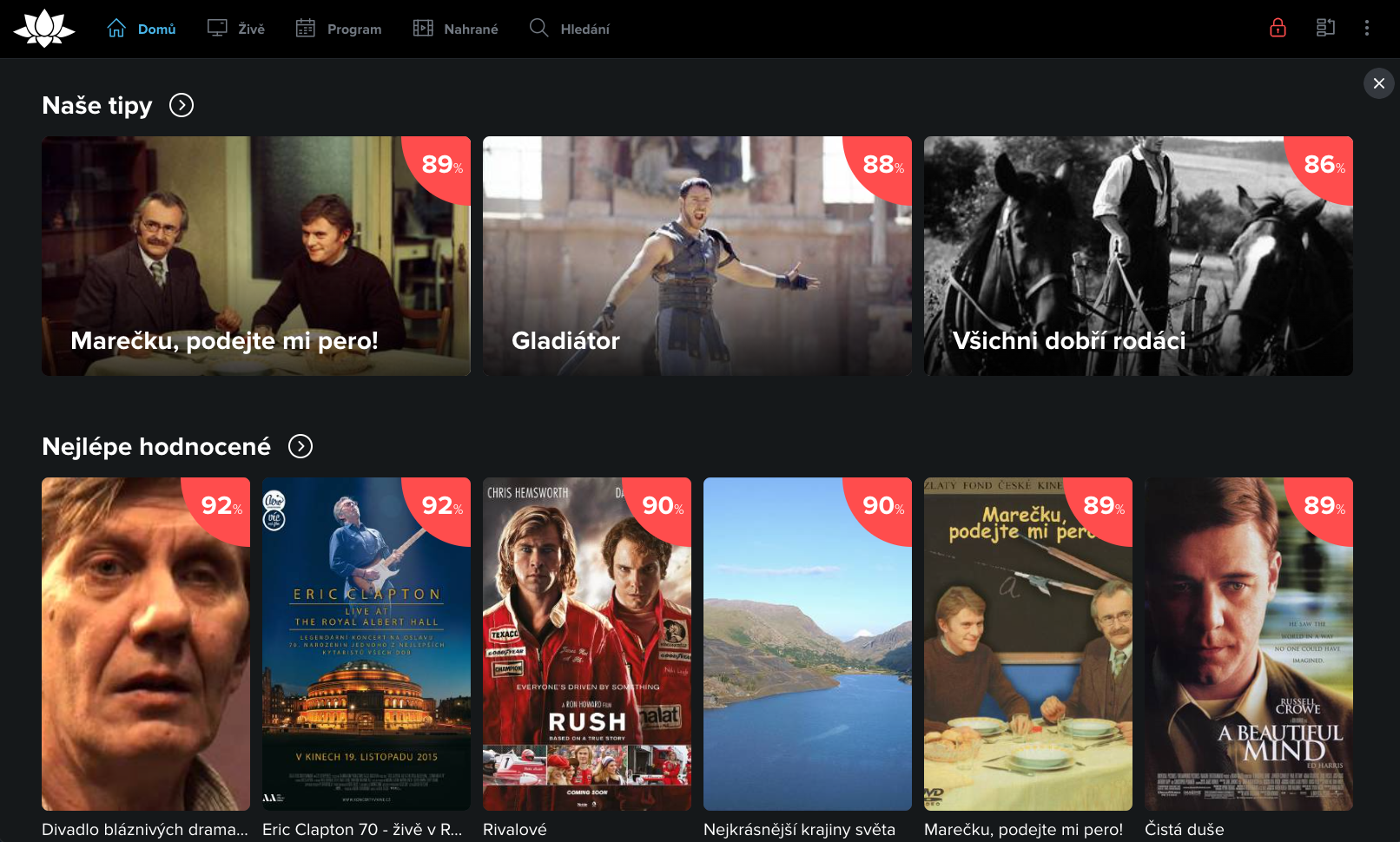Image resolution: width=1400 pixels, height=842 pixels.
Task: Click the Nejkrásnější krajiny světa title text
Action: click(x=799, y=830)
